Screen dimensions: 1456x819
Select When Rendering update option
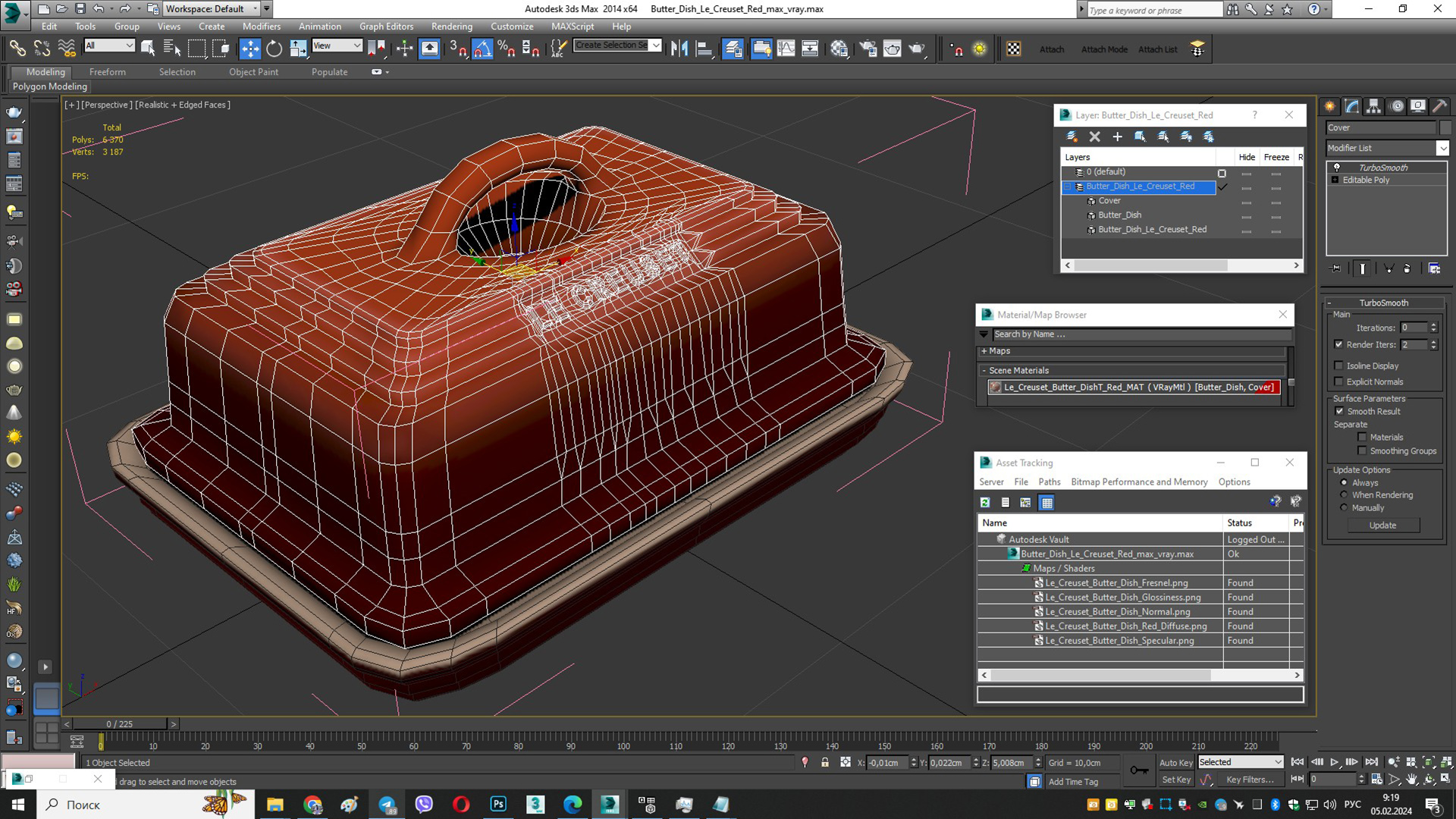pyautogui.click(x=1344, y=494)
